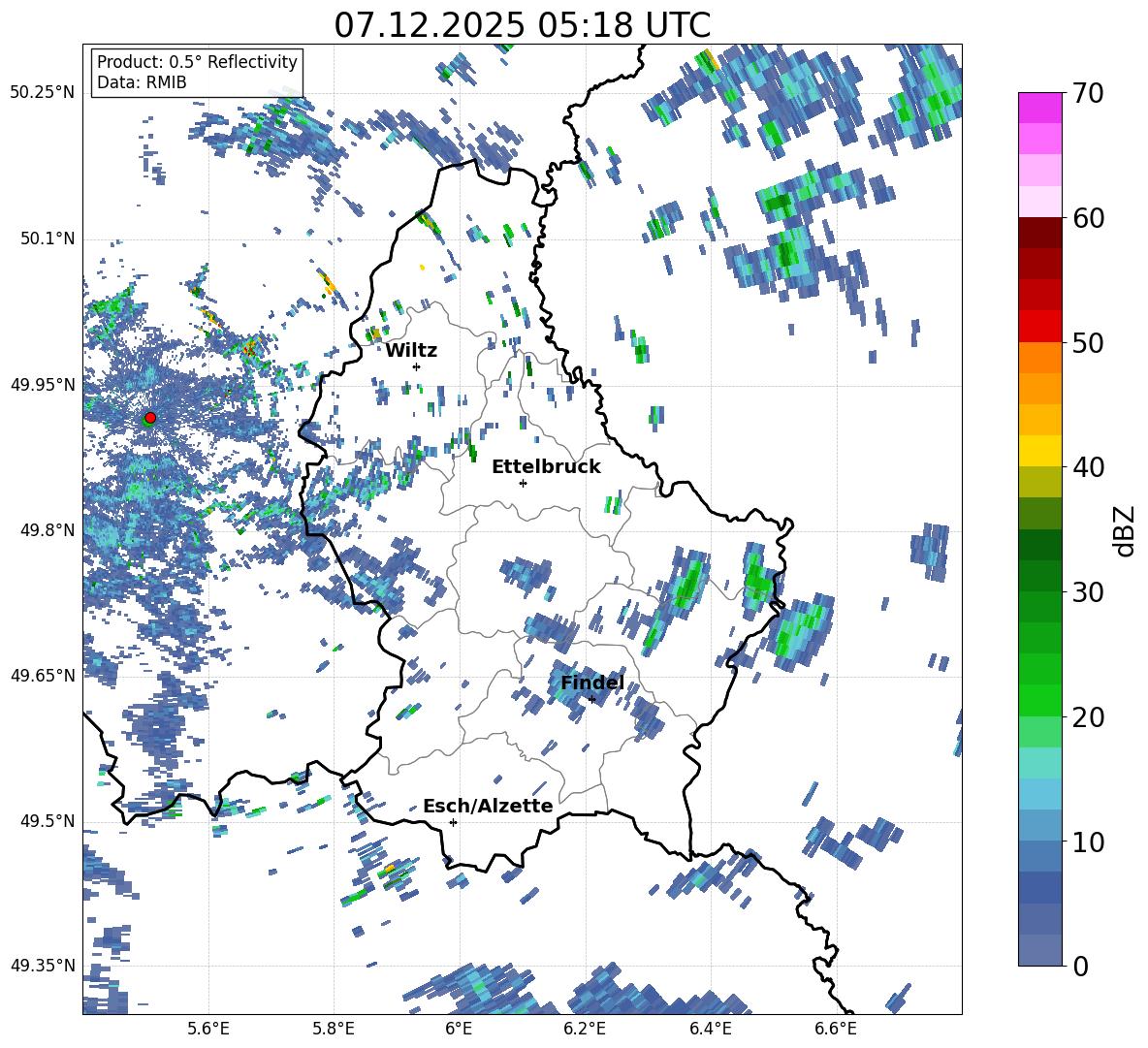The height and width of the screenshot is (1048, 1148).
Task: Click the Product 0.5° Reflectivity info box
Action: (x=197, y=72)
